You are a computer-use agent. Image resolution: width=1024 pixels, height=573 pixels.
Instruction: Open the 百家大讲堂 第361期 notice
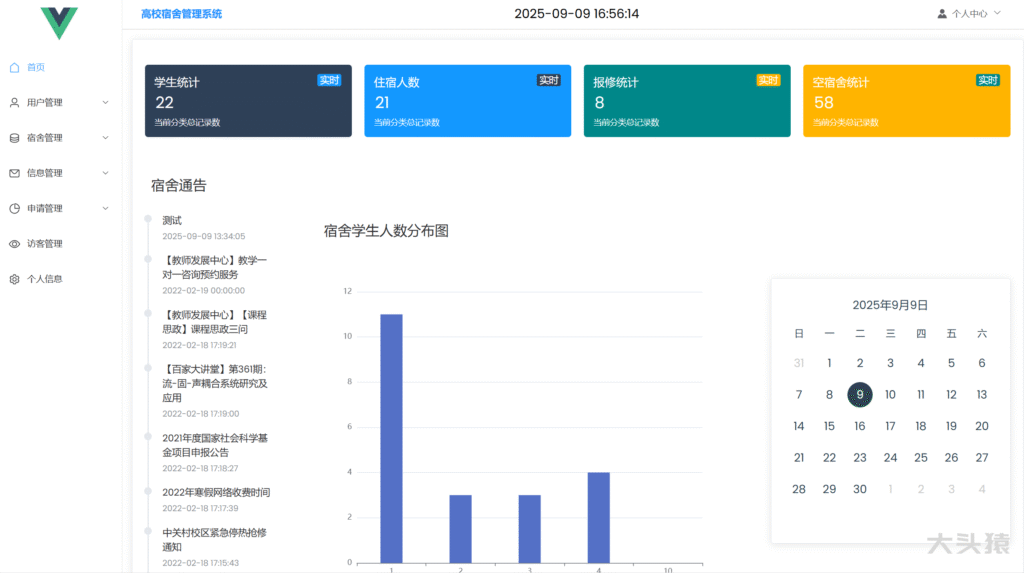pyautogui.click(x=215, y=384)
